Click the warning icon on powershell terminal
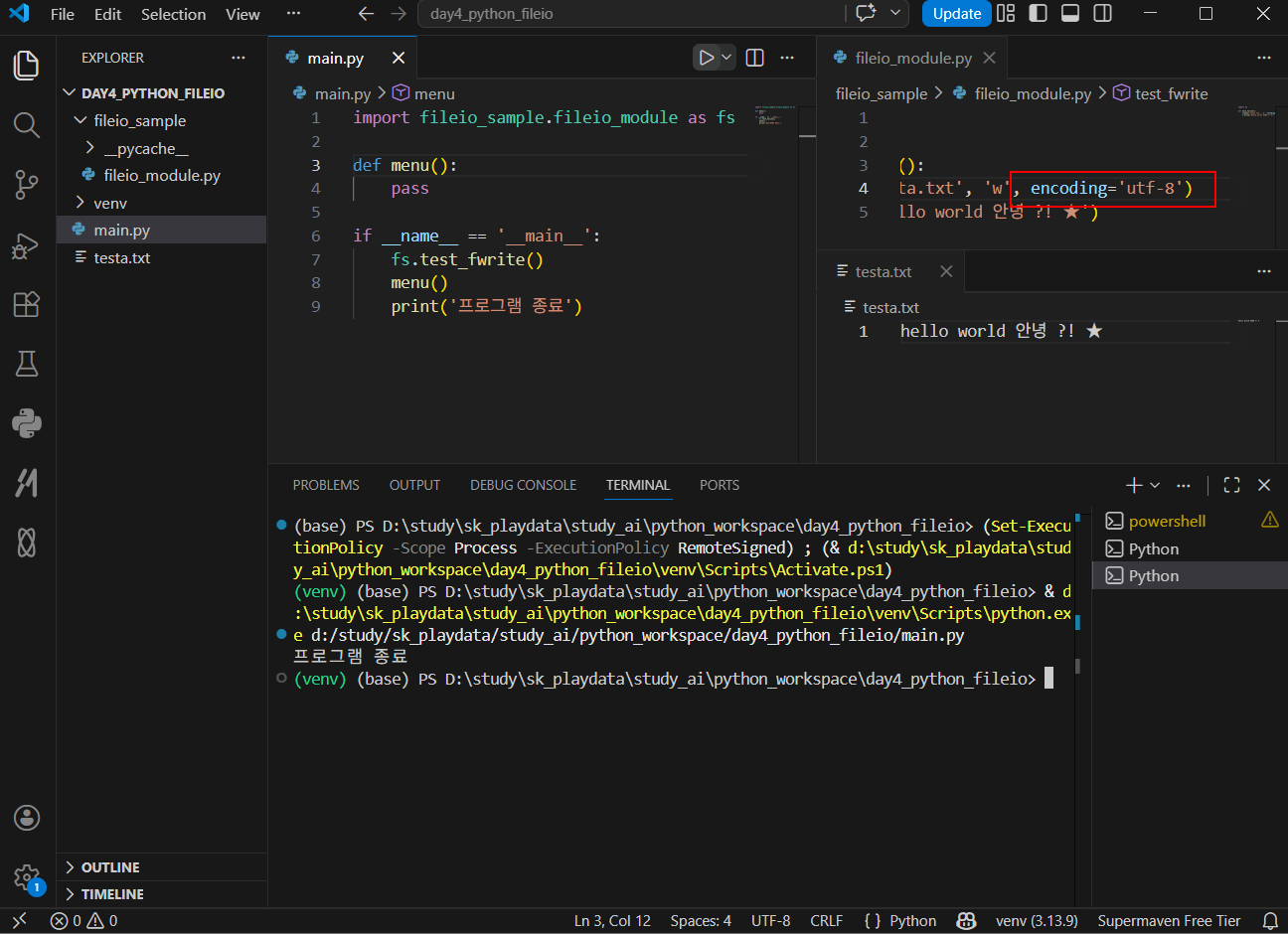The width and height of the screenshot is (1288, 934). click(1270, 520)
